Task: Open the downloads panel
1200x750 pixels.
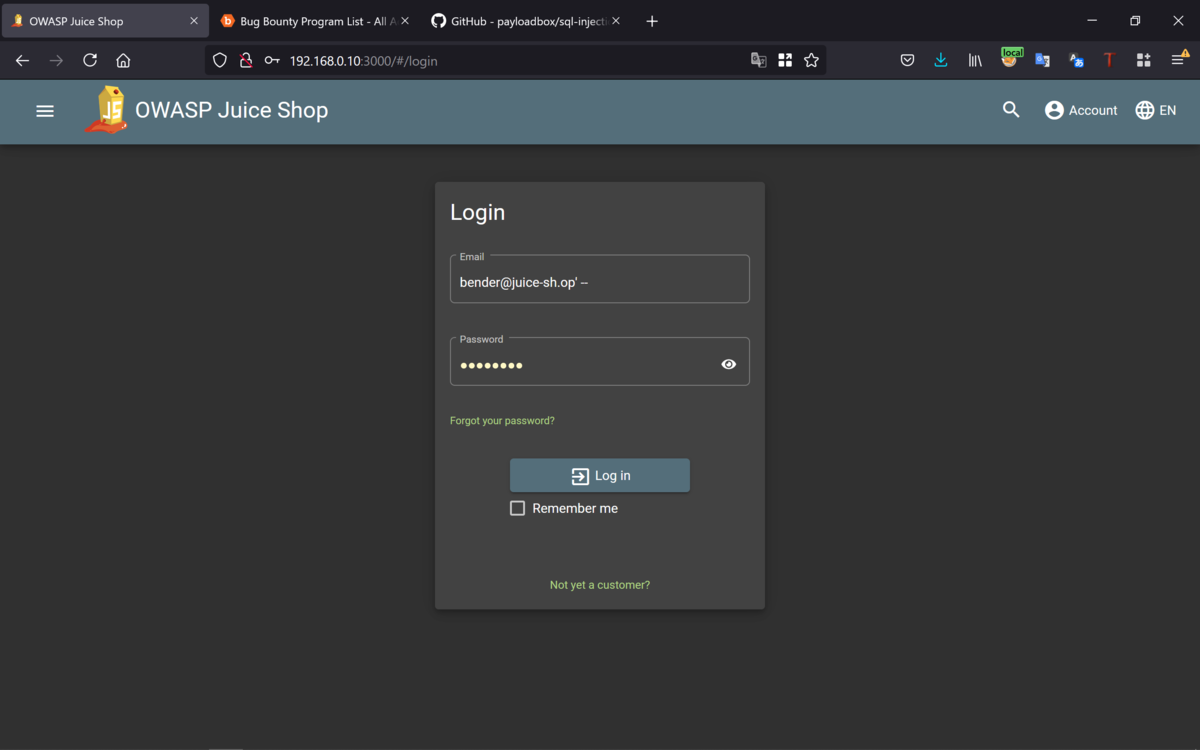Action: tap(941, 60)
